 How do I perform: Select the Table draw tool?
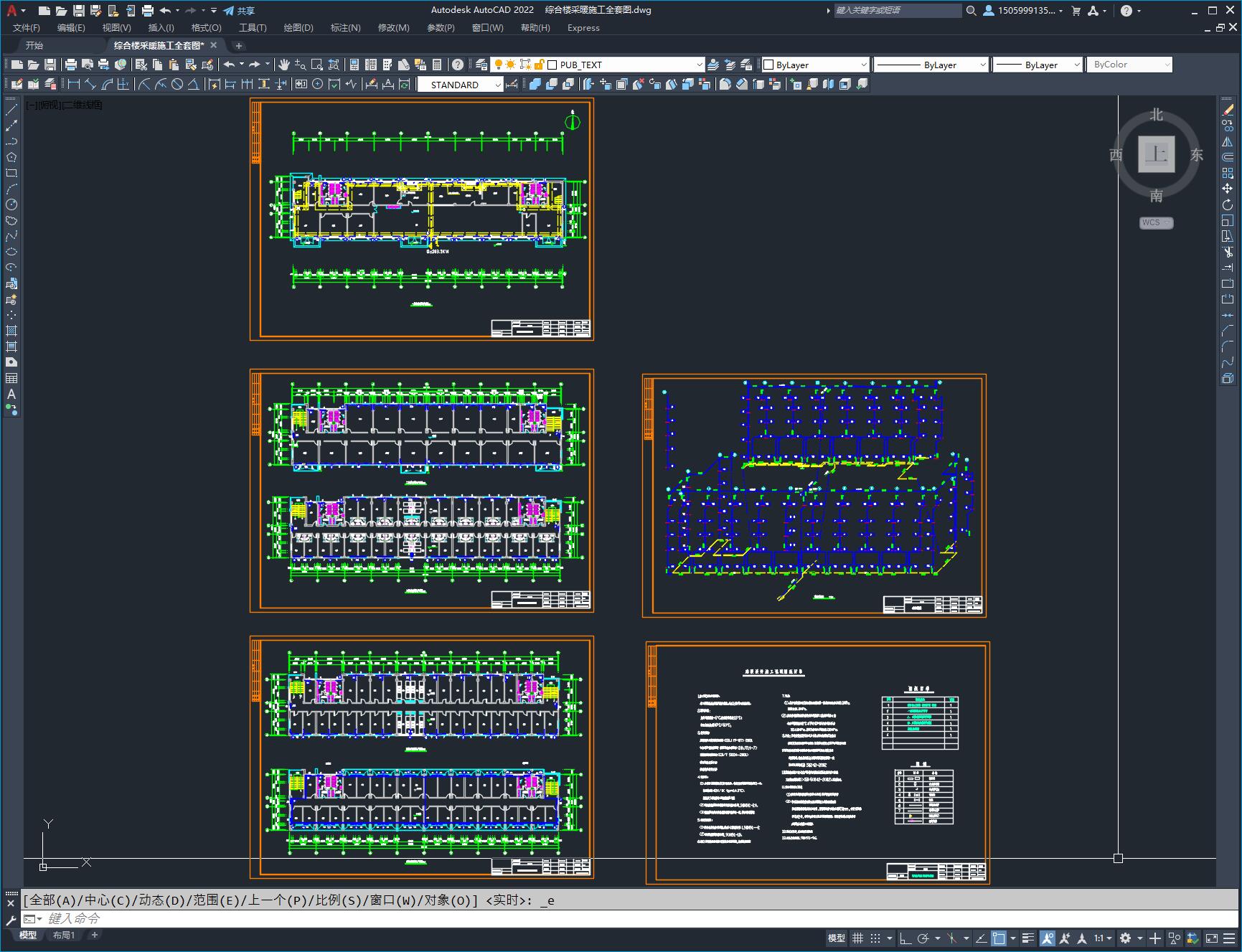pyautogui.click(x=11, y=378)
